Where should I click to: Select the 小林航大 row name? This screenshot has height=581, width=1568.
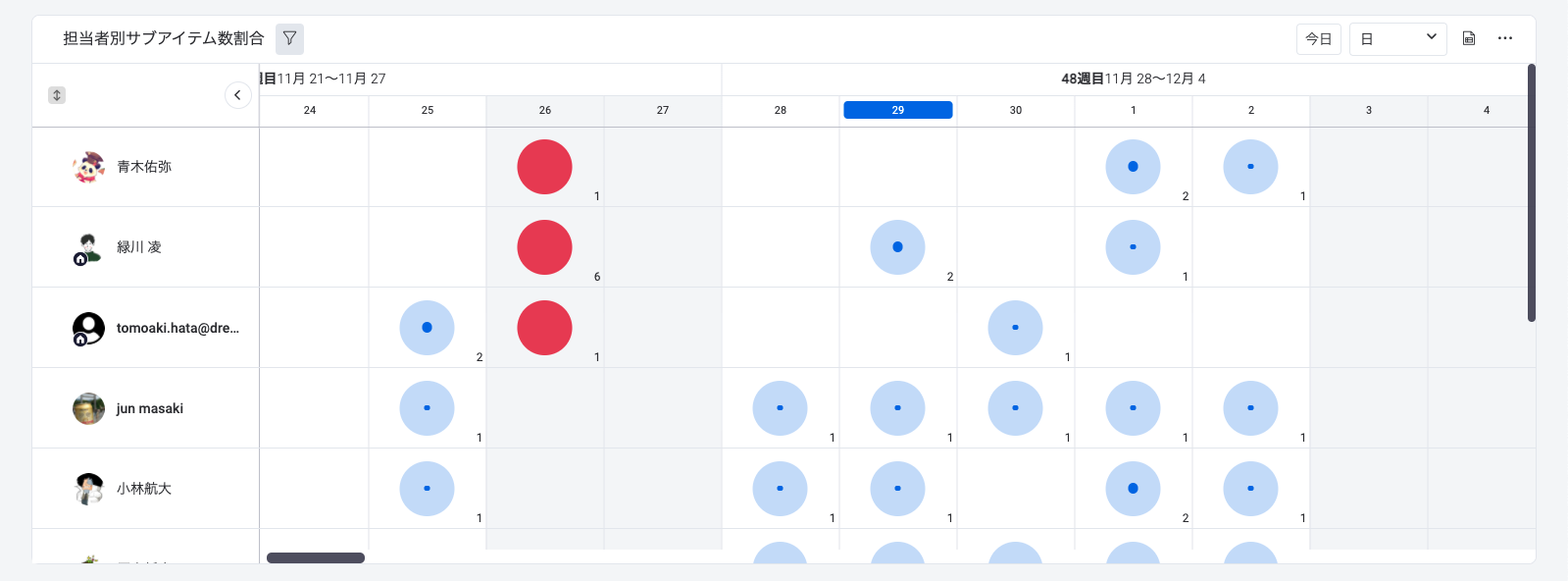point(144,489)
